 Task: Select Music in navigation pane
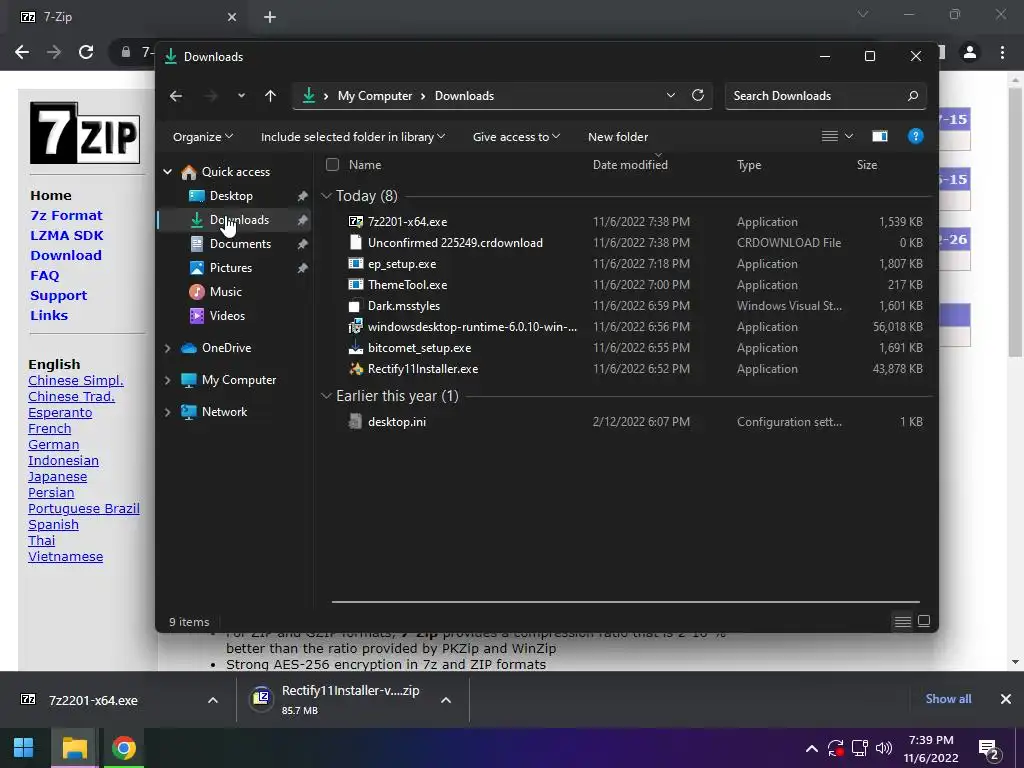[x=225, y=292]
